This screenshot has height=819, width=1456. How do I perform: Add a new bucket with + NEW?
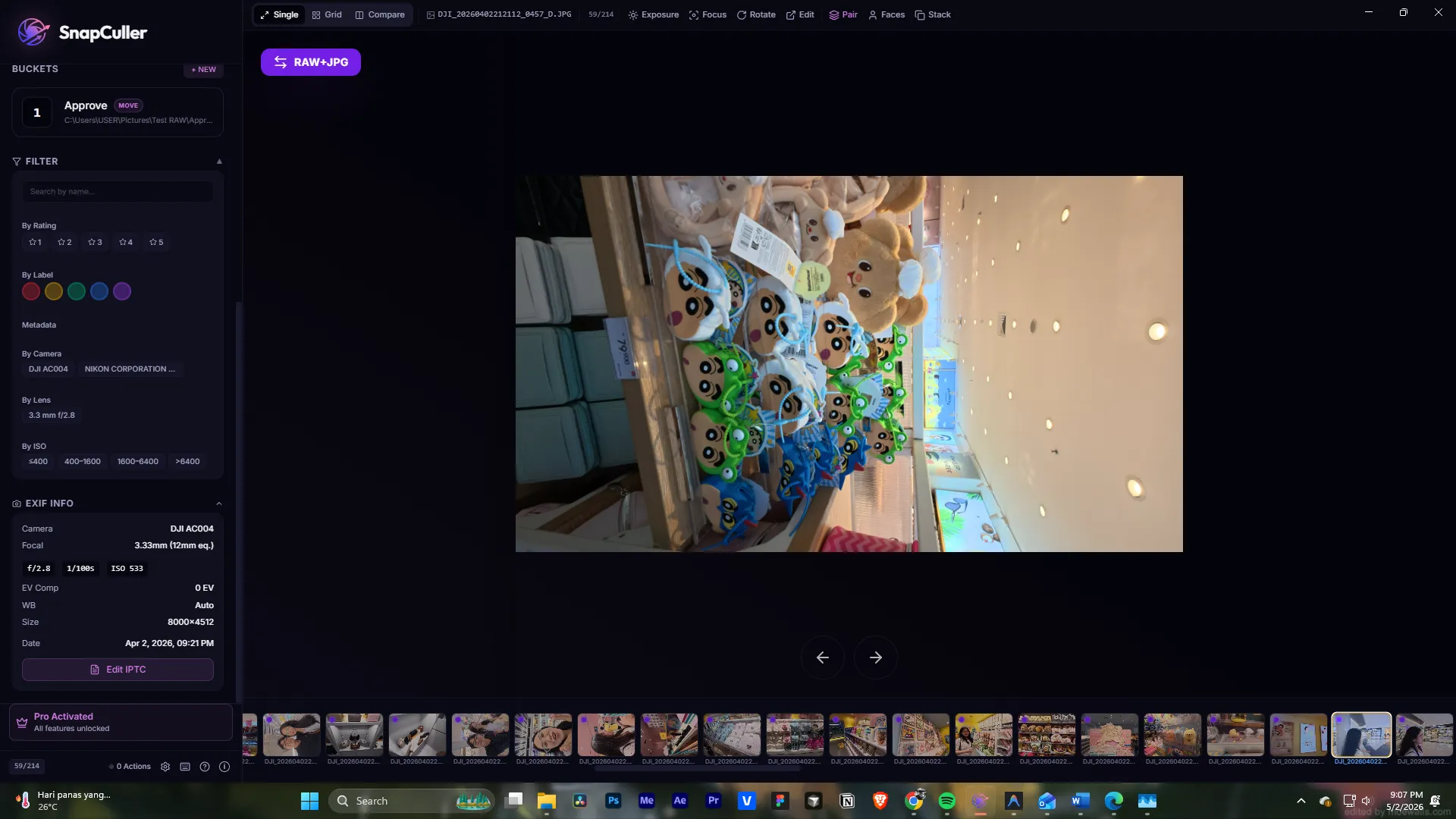203,69
